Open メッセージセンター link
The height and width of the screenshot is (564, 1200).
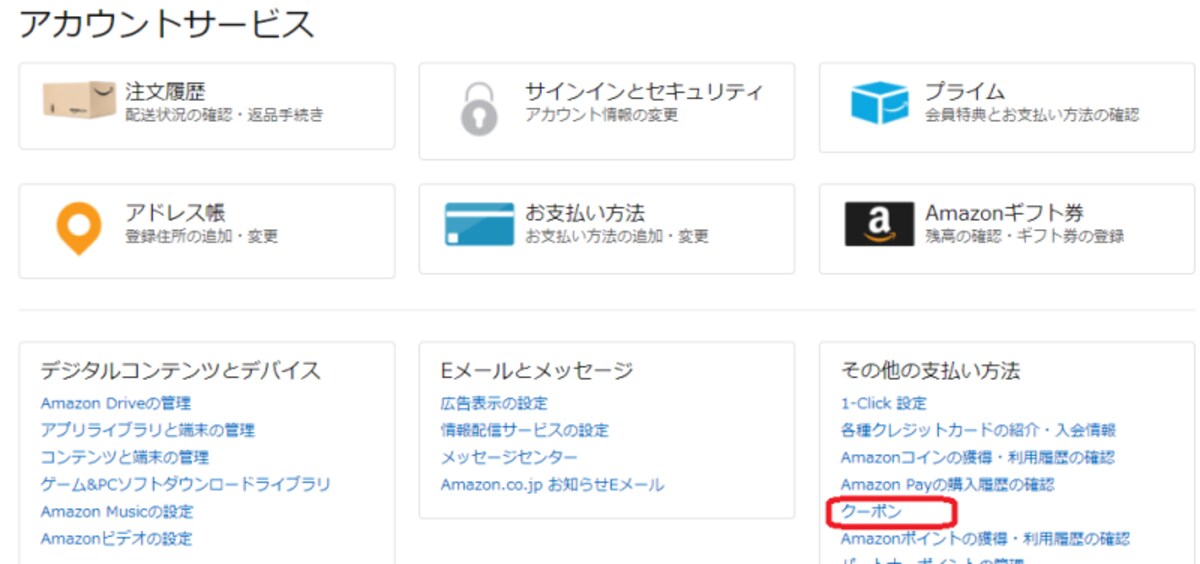click(509, 458)
